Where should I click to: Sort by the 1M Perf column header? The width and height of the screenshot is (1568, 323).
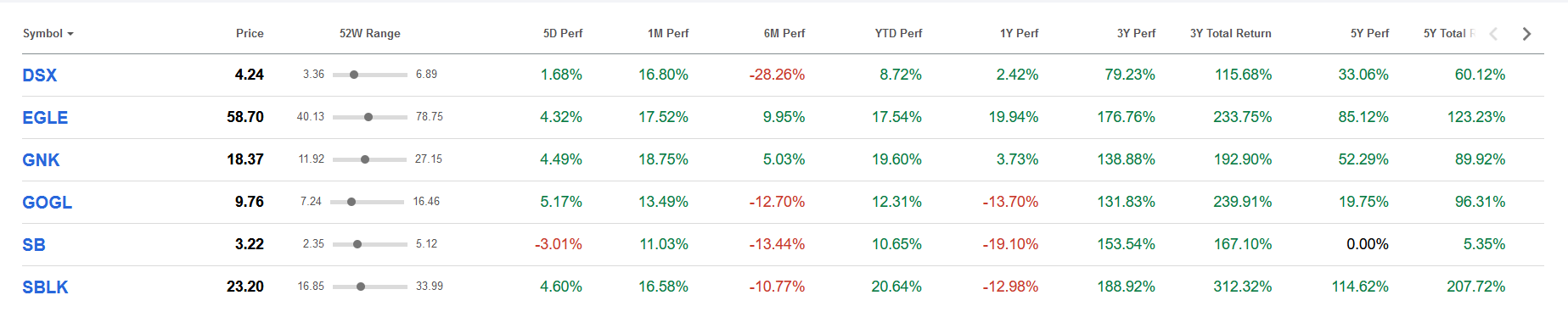point(668,34)
